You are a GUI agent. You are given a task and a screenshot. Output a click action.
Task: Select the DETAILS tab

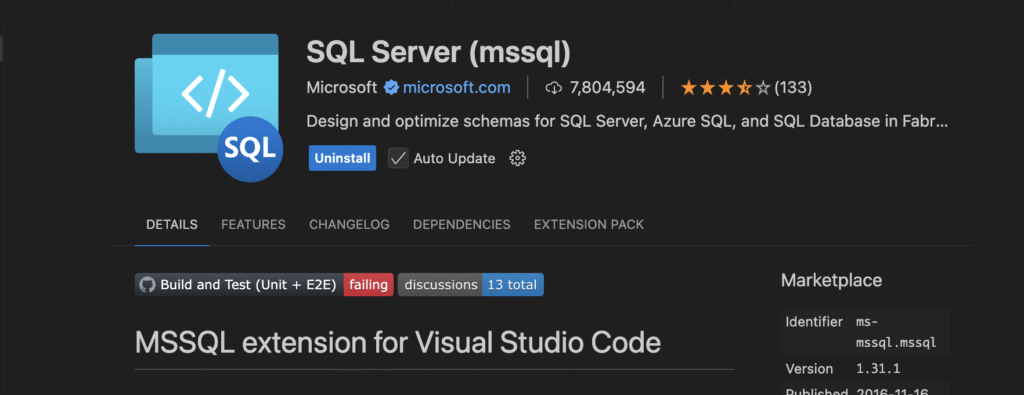coord(172,225)
